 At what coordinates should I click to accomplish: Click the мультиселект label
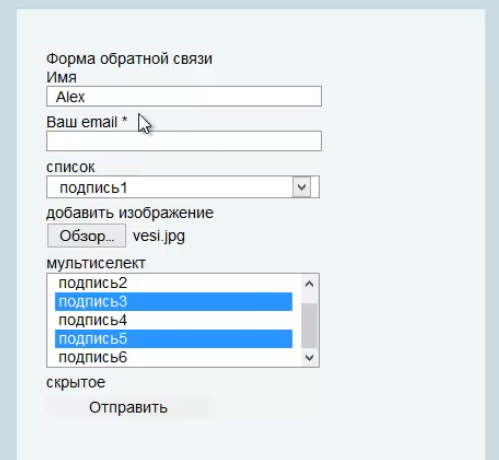click(x=96, y=263)
